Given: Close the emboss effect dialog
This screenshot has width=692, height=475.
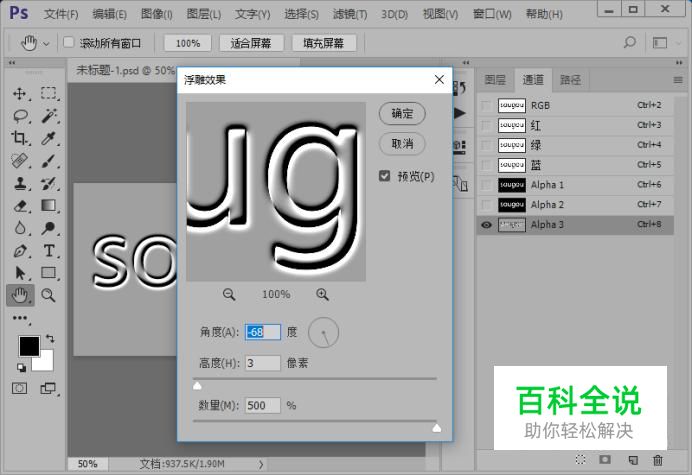Looking at the screenshot, I should coord(439,79).
